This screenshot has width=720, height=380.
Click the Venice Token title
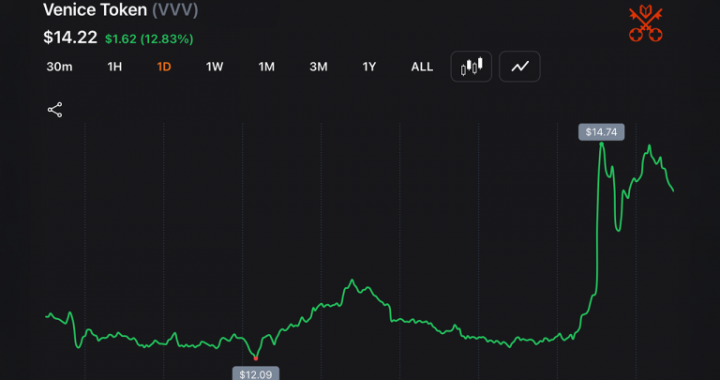coord(95,10)
